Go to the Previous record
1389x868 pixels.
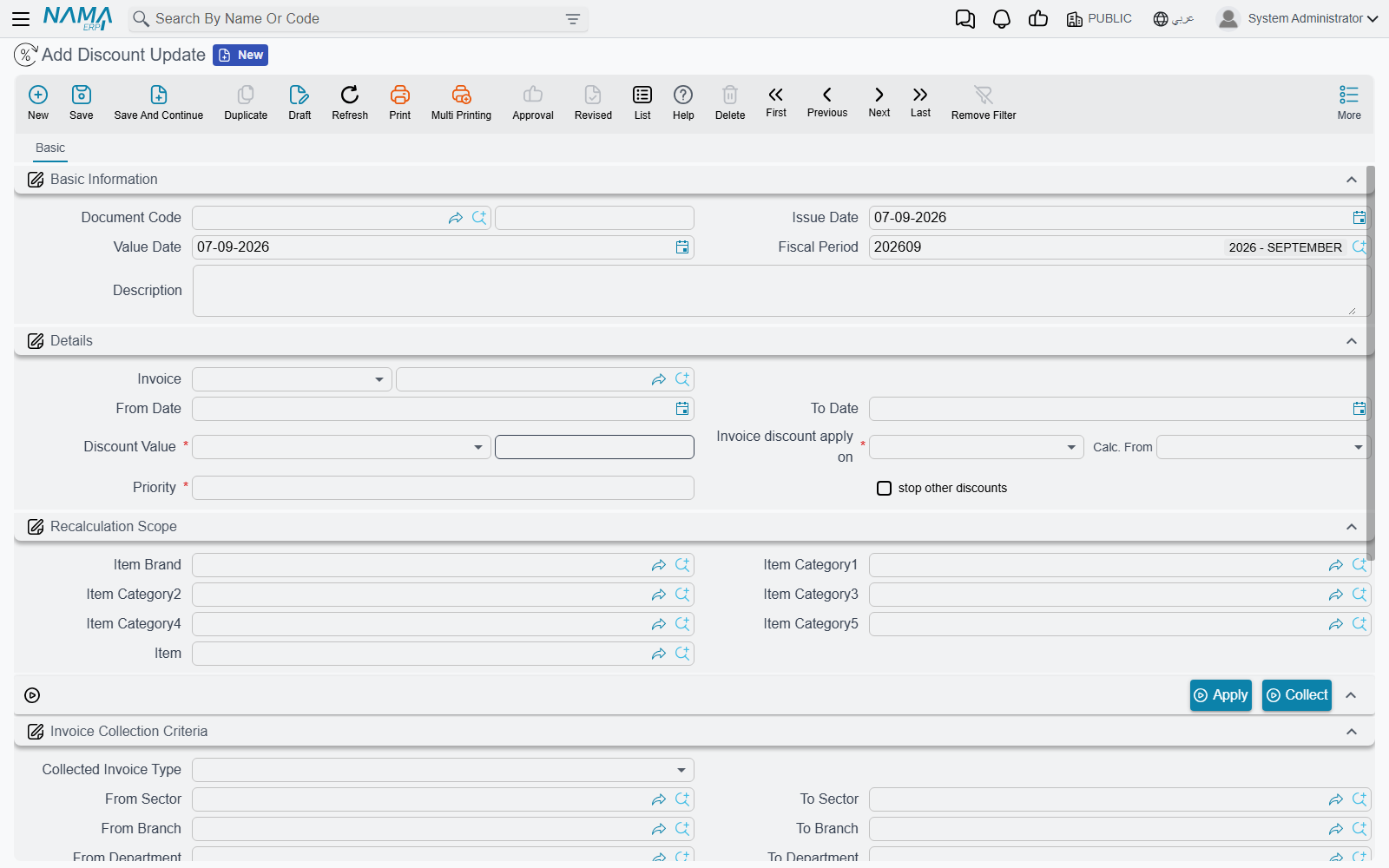(x=827, y=102)
